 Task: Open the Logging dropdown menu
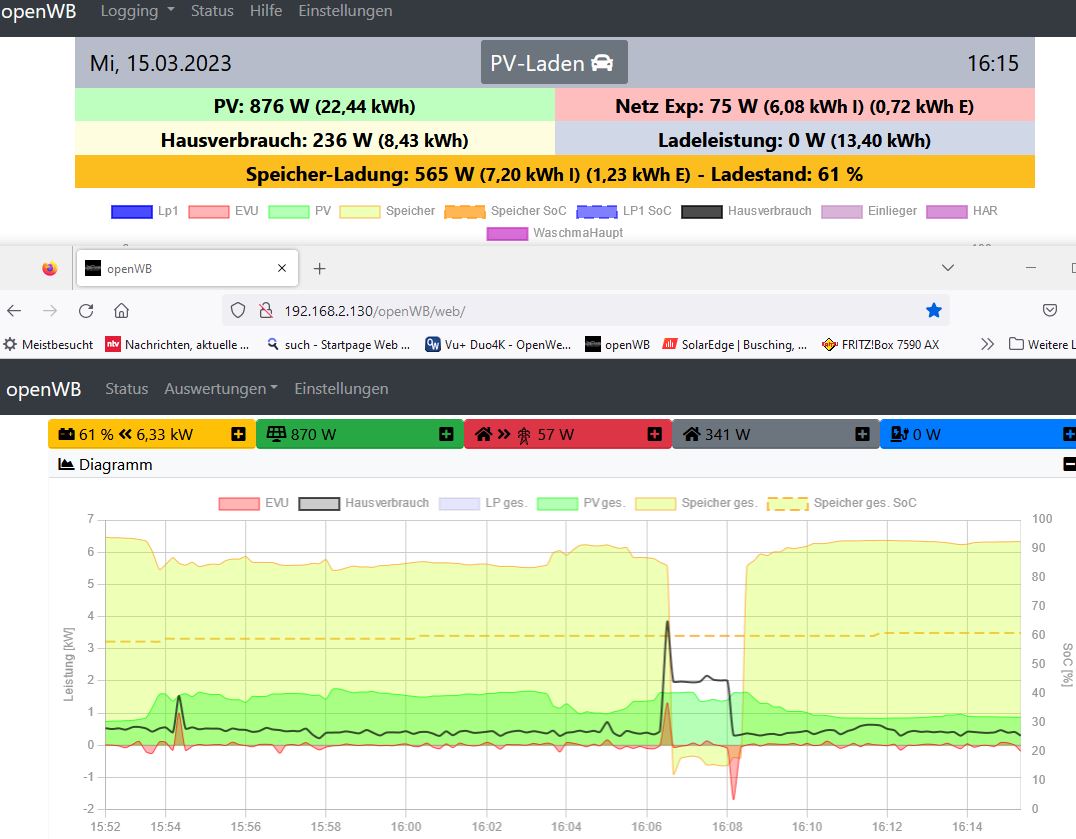pos(137,11)
